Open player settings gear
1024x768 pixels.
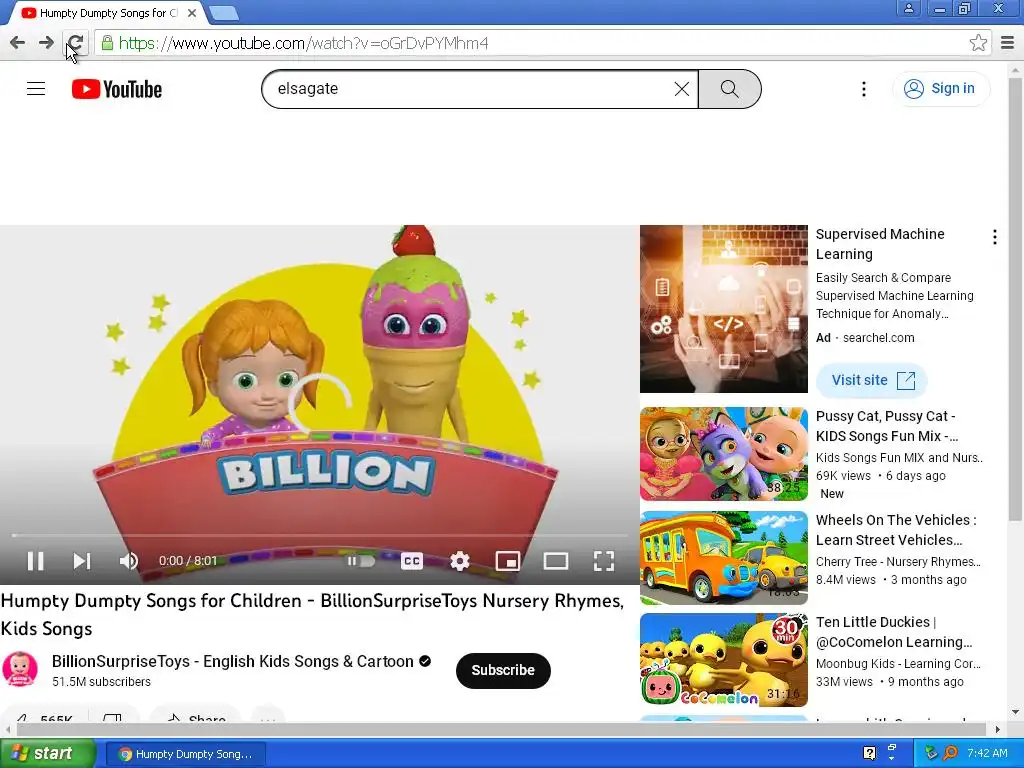[460, 561]
